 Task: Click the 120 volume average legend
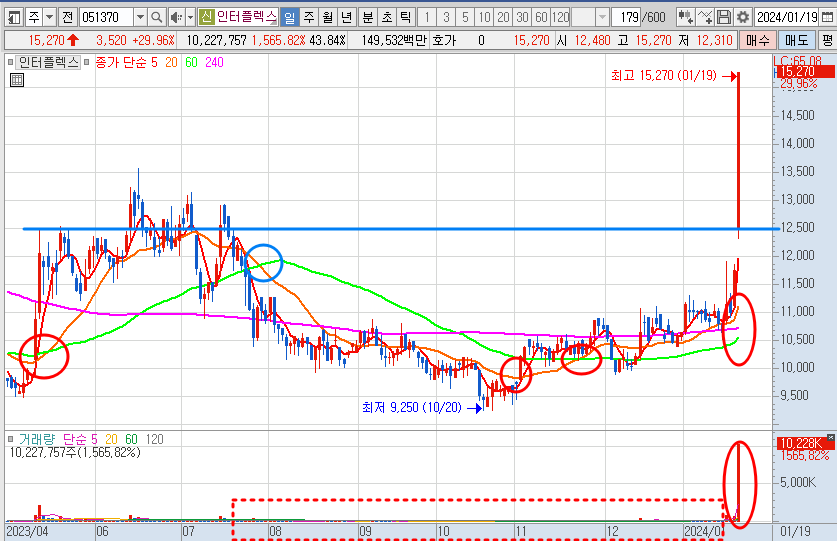[154, 439]
